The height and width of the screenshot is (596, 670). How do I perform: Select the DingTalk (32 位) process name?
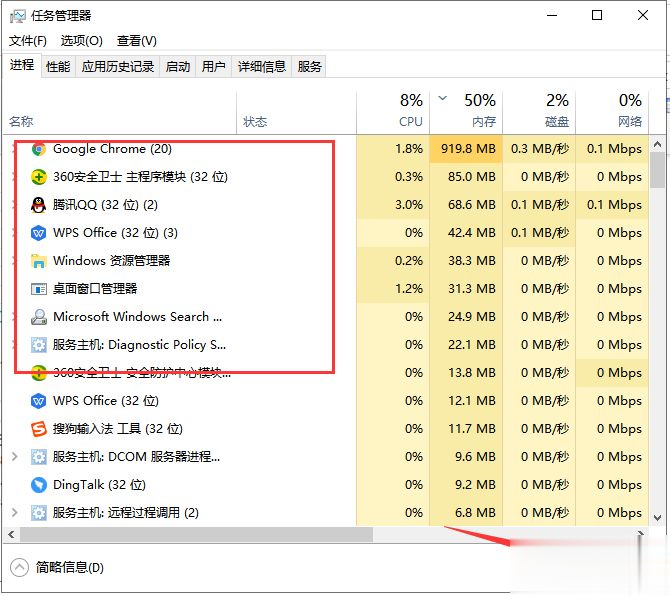pyautogui.click(x=99, y=484)
